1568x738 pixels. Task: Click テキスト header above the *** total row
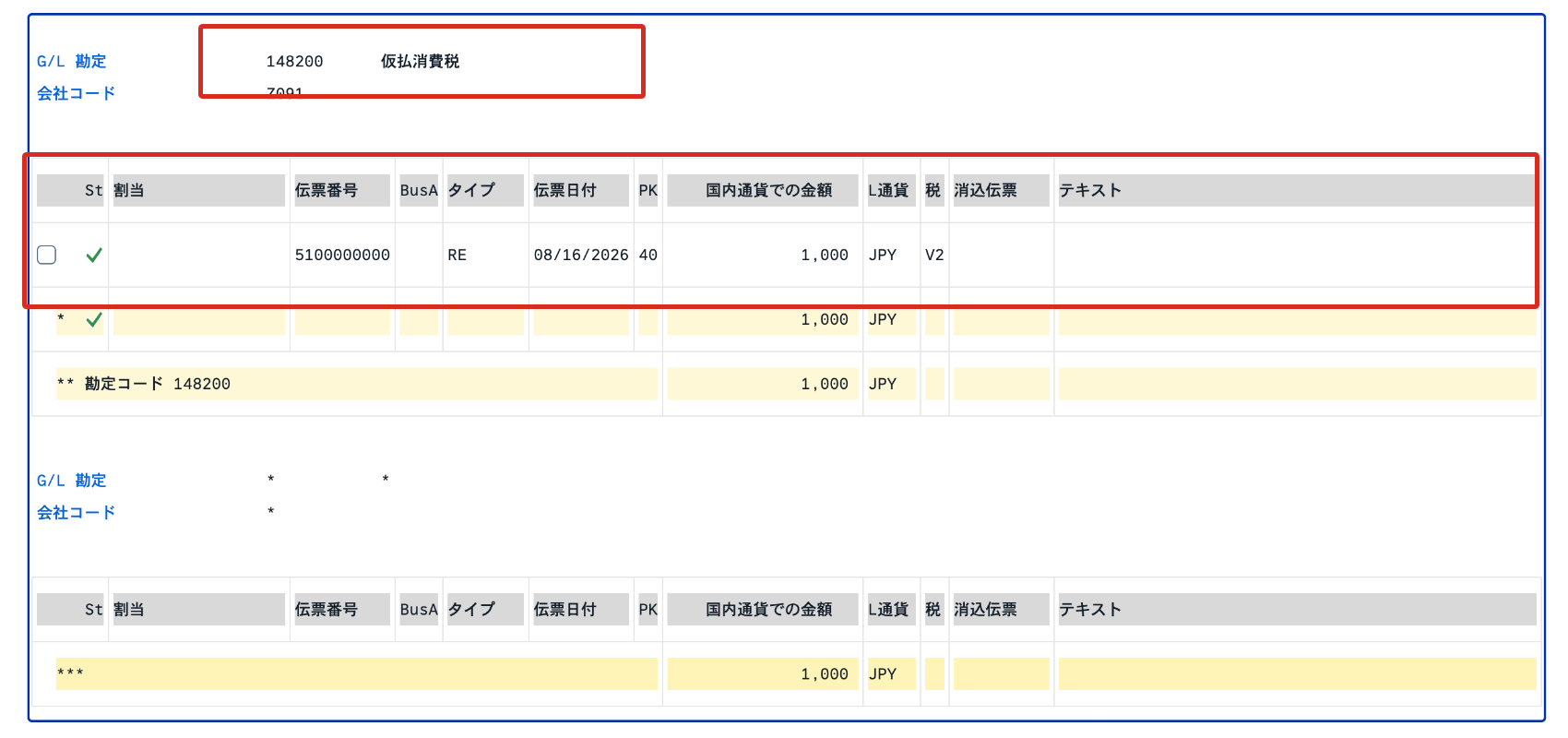point(1297,609)
